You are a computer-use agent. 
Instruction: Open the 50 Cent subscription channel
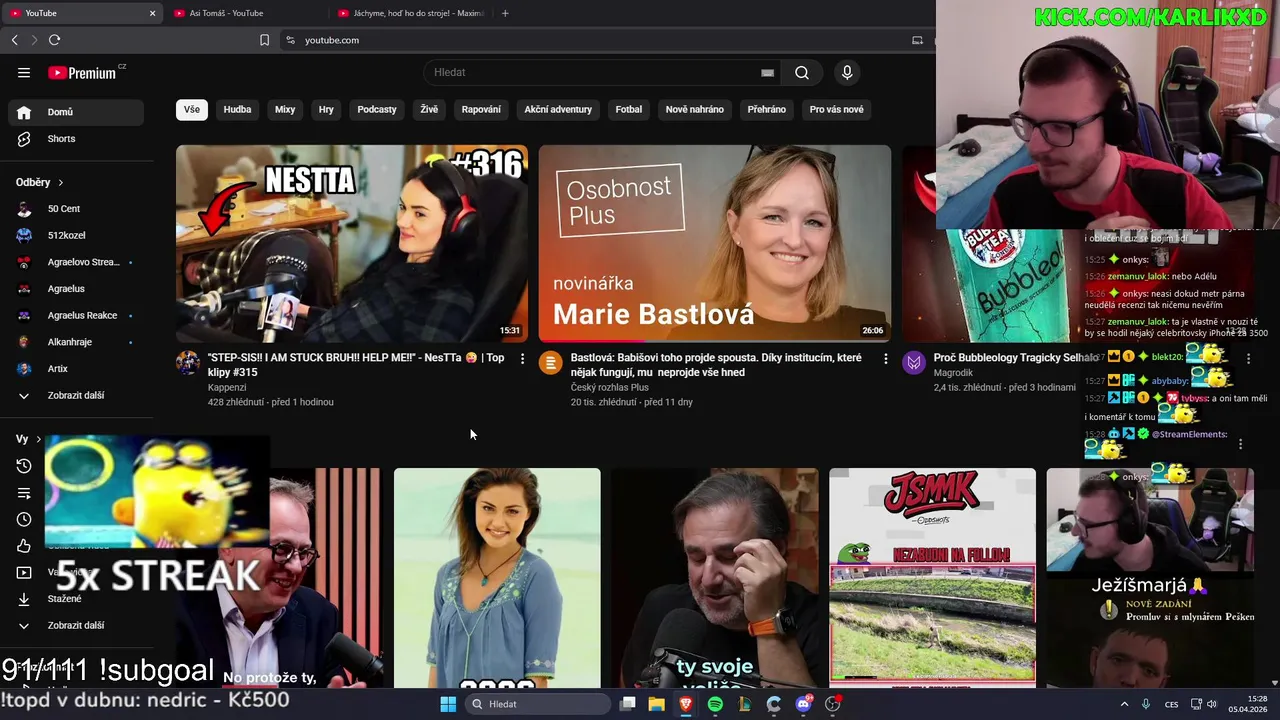[x=76, y=209]
